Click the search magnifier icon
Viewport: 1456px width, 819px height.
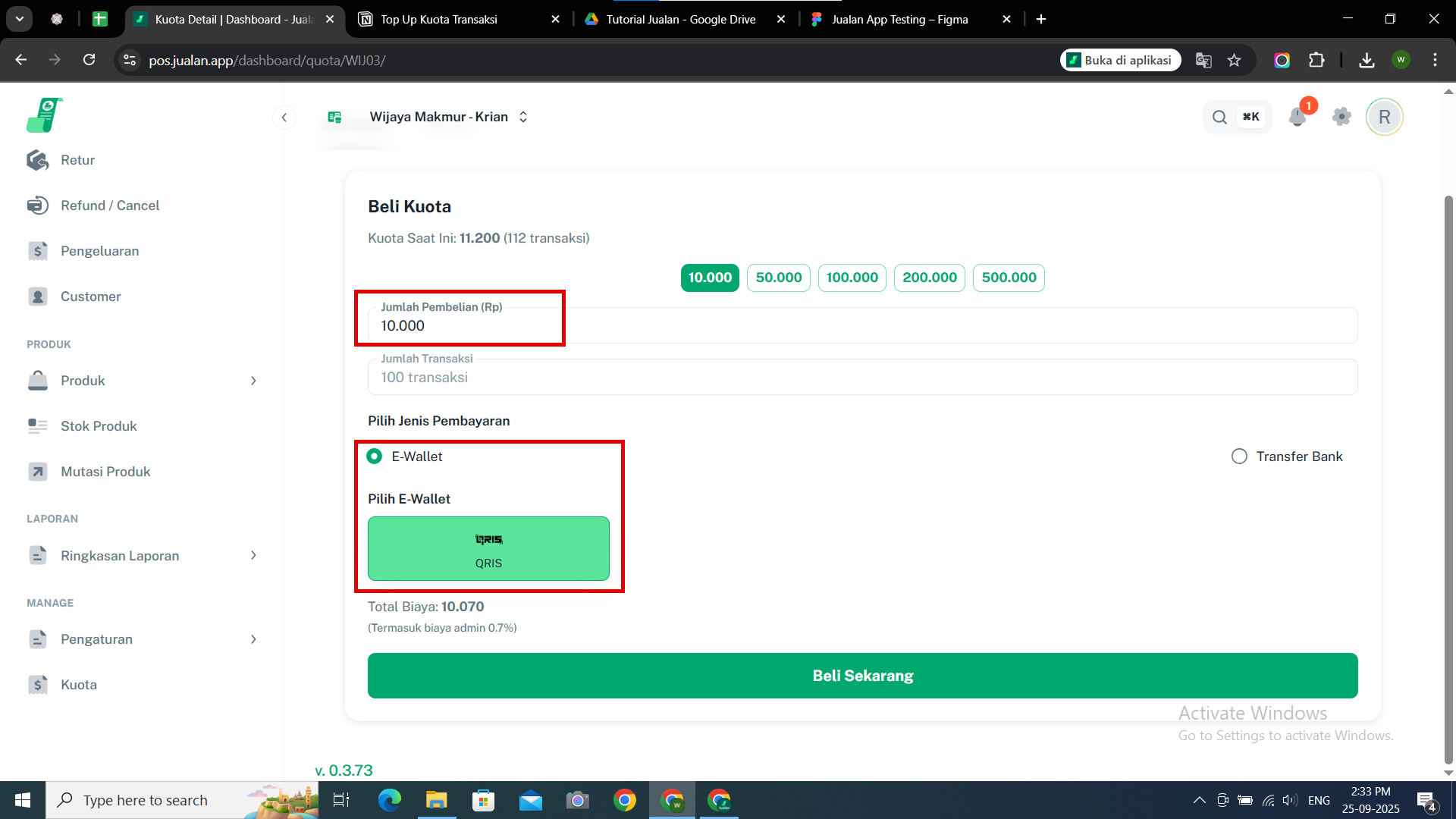(1219, 117)
